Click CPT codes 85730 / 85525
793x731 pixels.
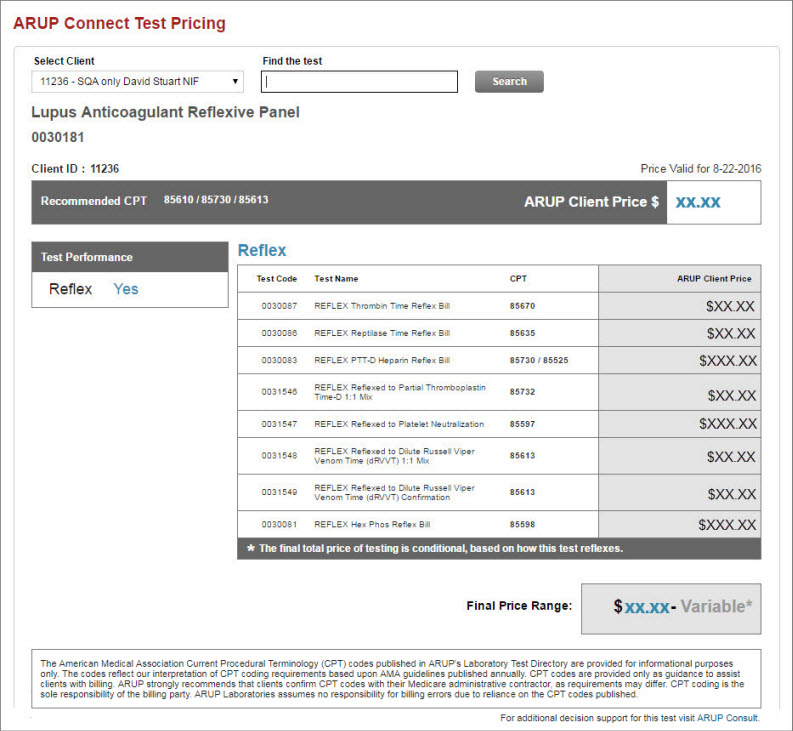point(539,360)
